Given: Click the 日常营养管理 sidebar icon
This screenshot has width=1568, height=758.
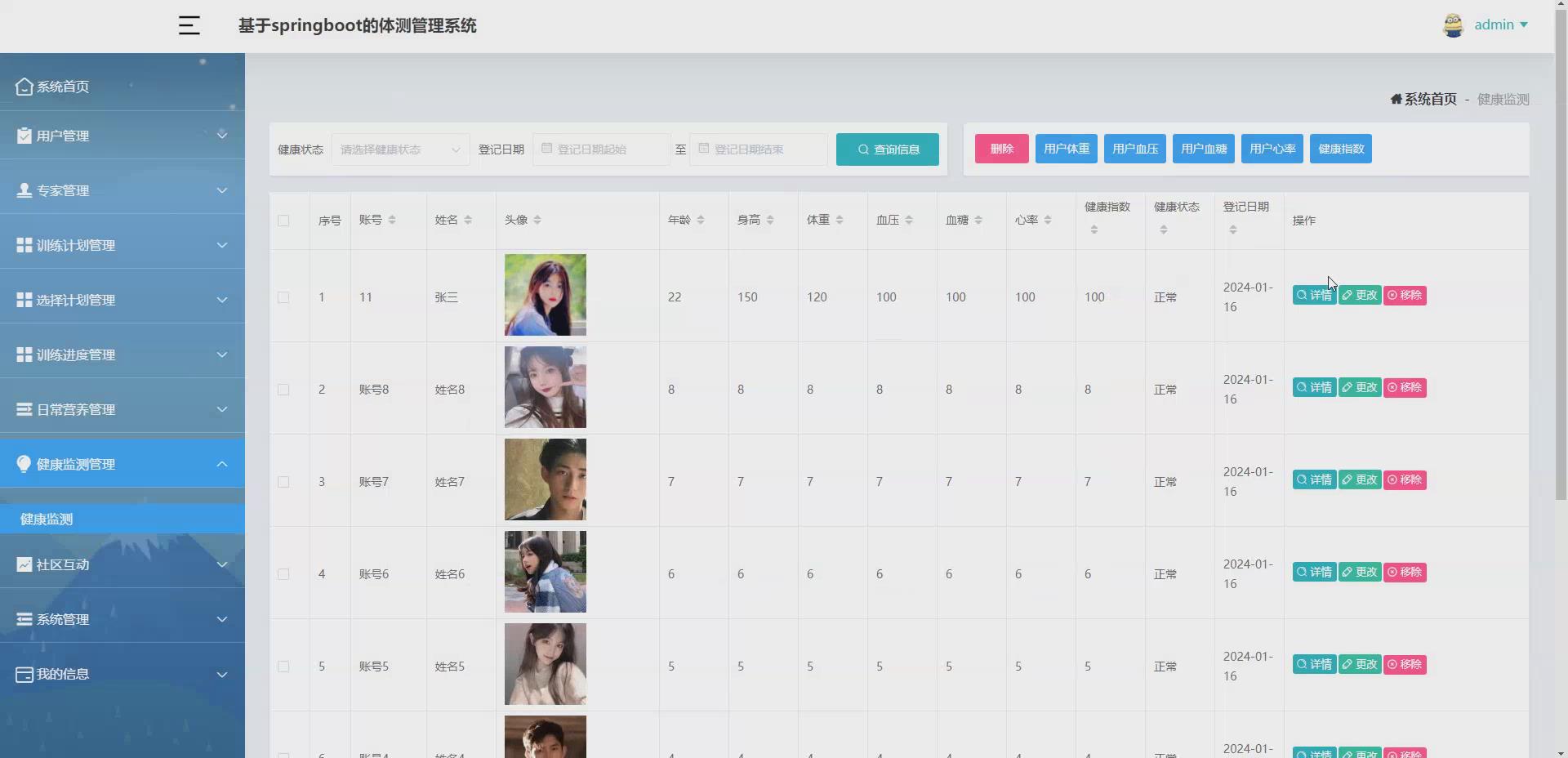Looking at the screenshot, I should point(24,408).
